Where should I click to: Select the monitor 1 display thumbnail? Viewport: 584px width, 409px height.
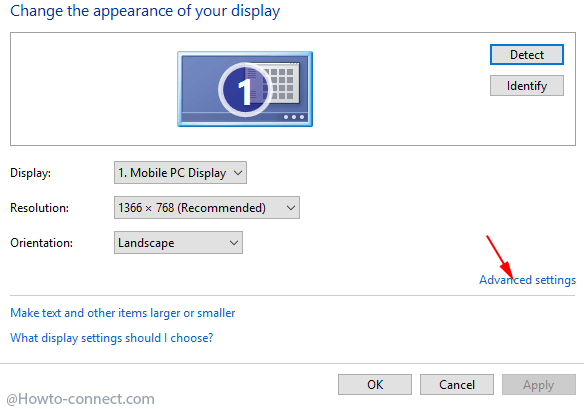pyautogui.click(x=245, y=89)
